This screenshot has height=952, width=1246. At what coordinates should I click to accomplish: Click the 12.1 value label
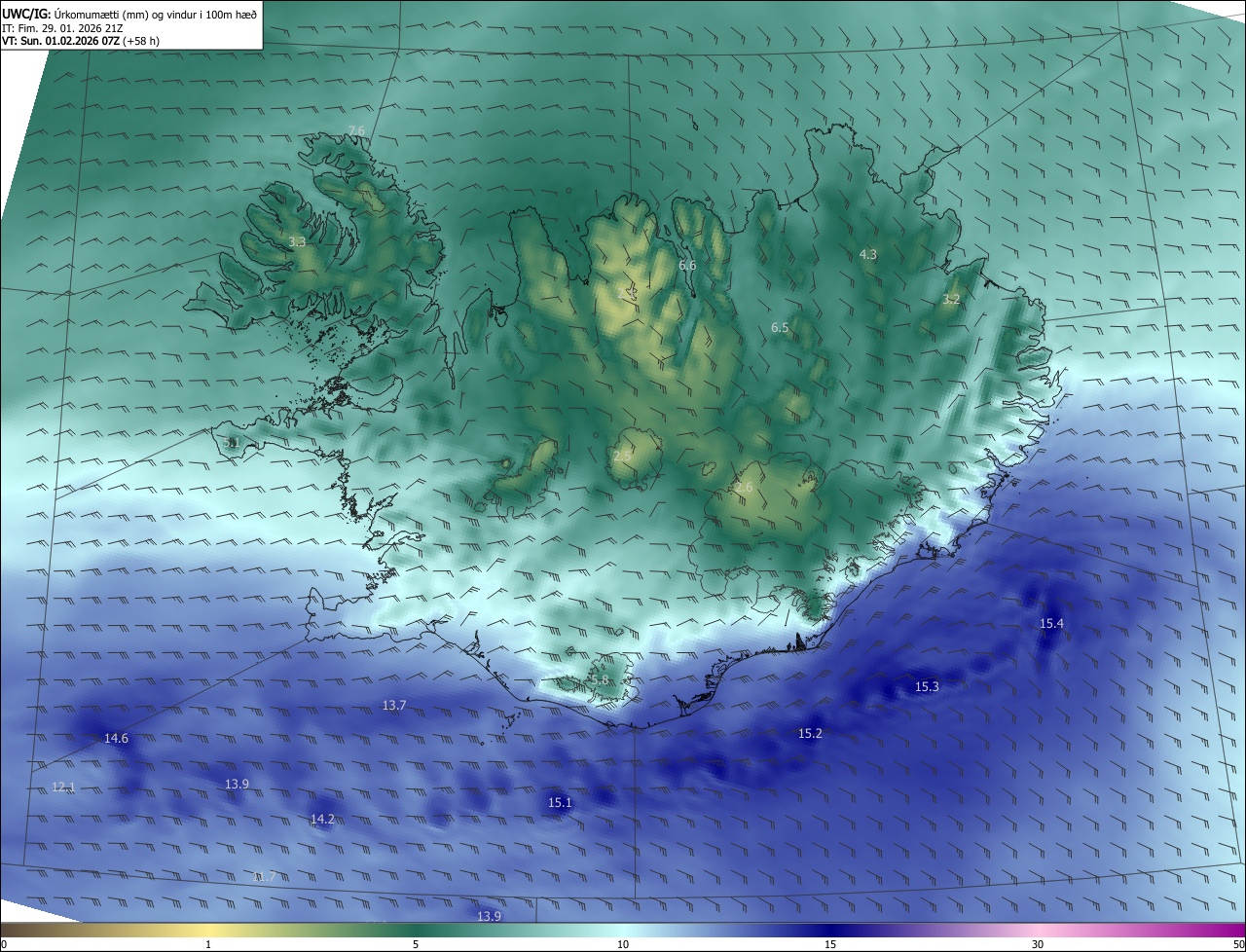click(x=63, y=787)
